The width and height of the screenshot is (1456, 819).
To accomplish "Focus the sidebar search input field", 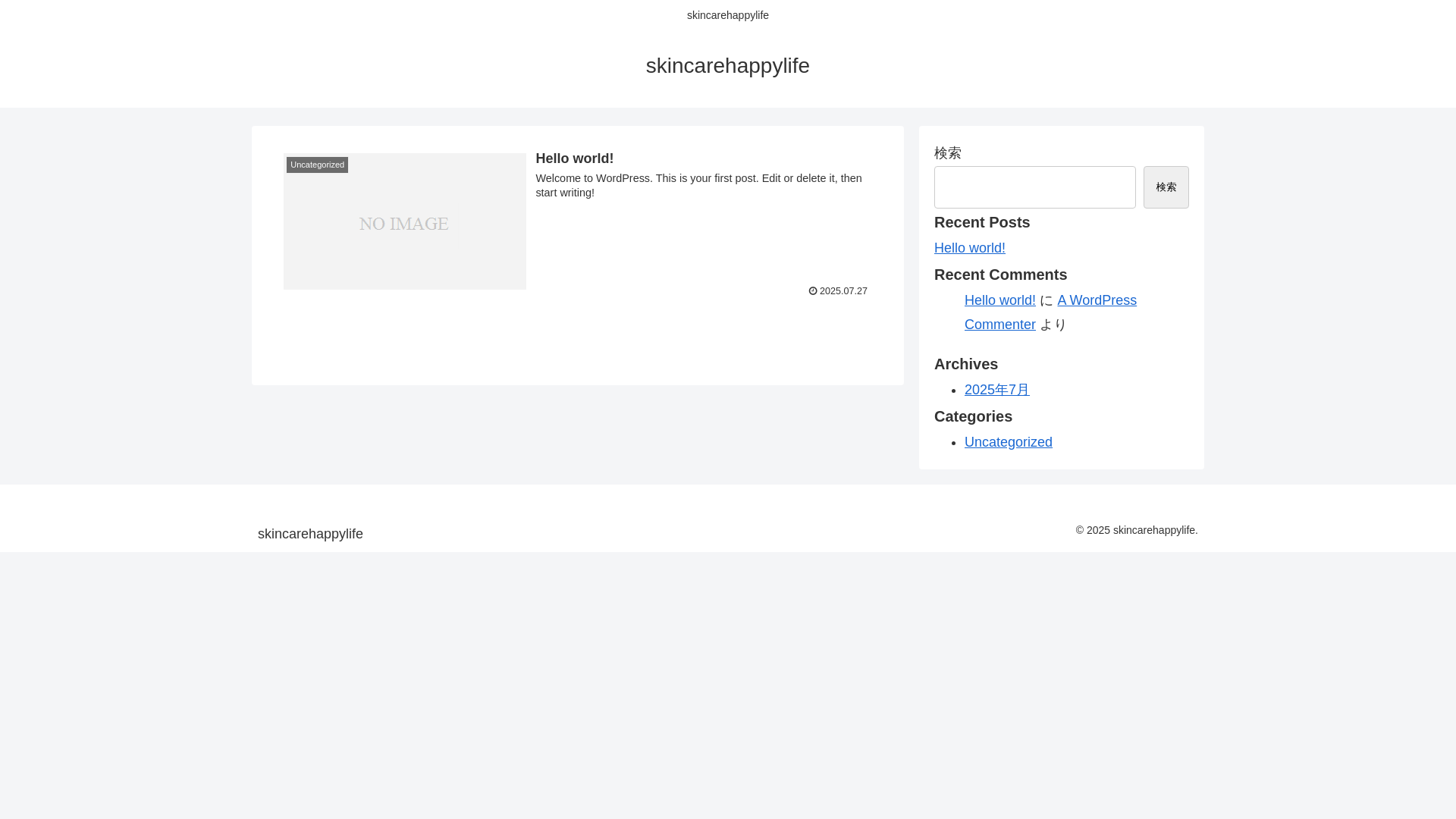I will (x=1034, y=187).
